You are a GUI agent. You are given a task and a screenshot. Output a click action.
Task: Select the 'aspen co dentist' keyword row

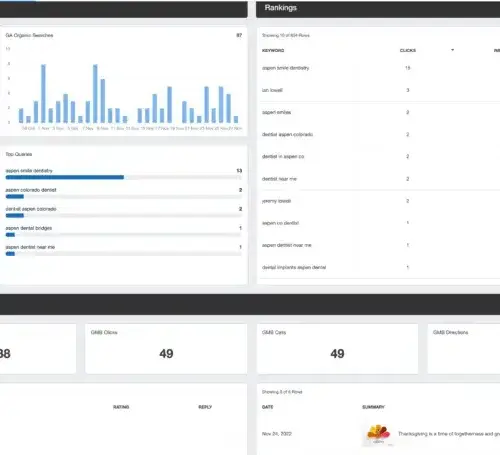point(280,223)
